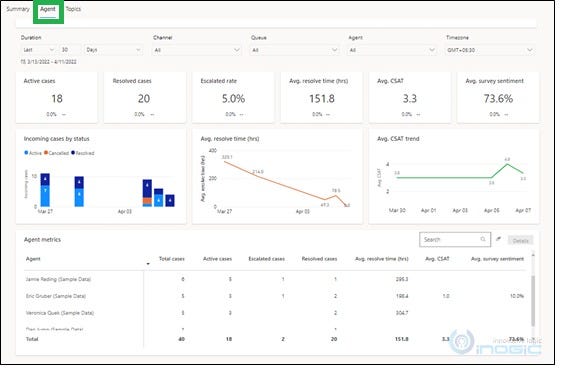This screenshot has height=373, width=561.
Task: Click the Avg. resolve time value 151.8
Action: [x=322, y=98]
